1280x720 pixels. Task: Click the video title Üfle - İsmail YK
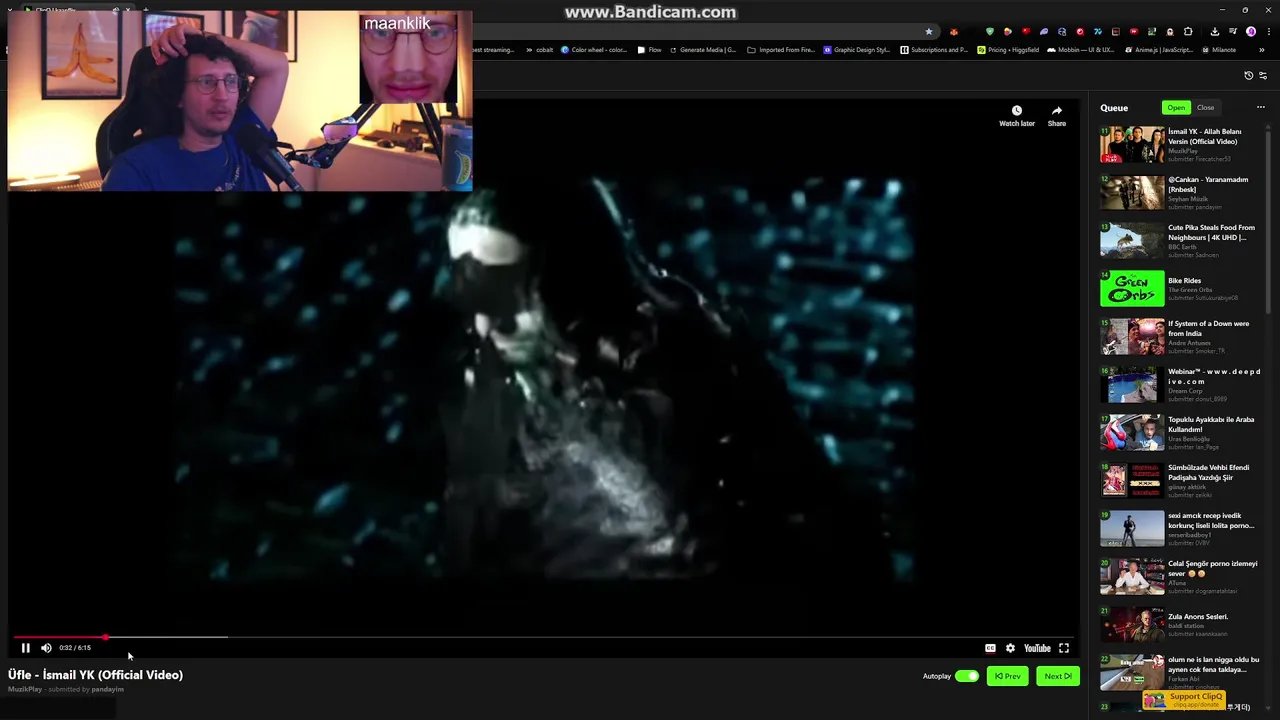coord(95,675)
